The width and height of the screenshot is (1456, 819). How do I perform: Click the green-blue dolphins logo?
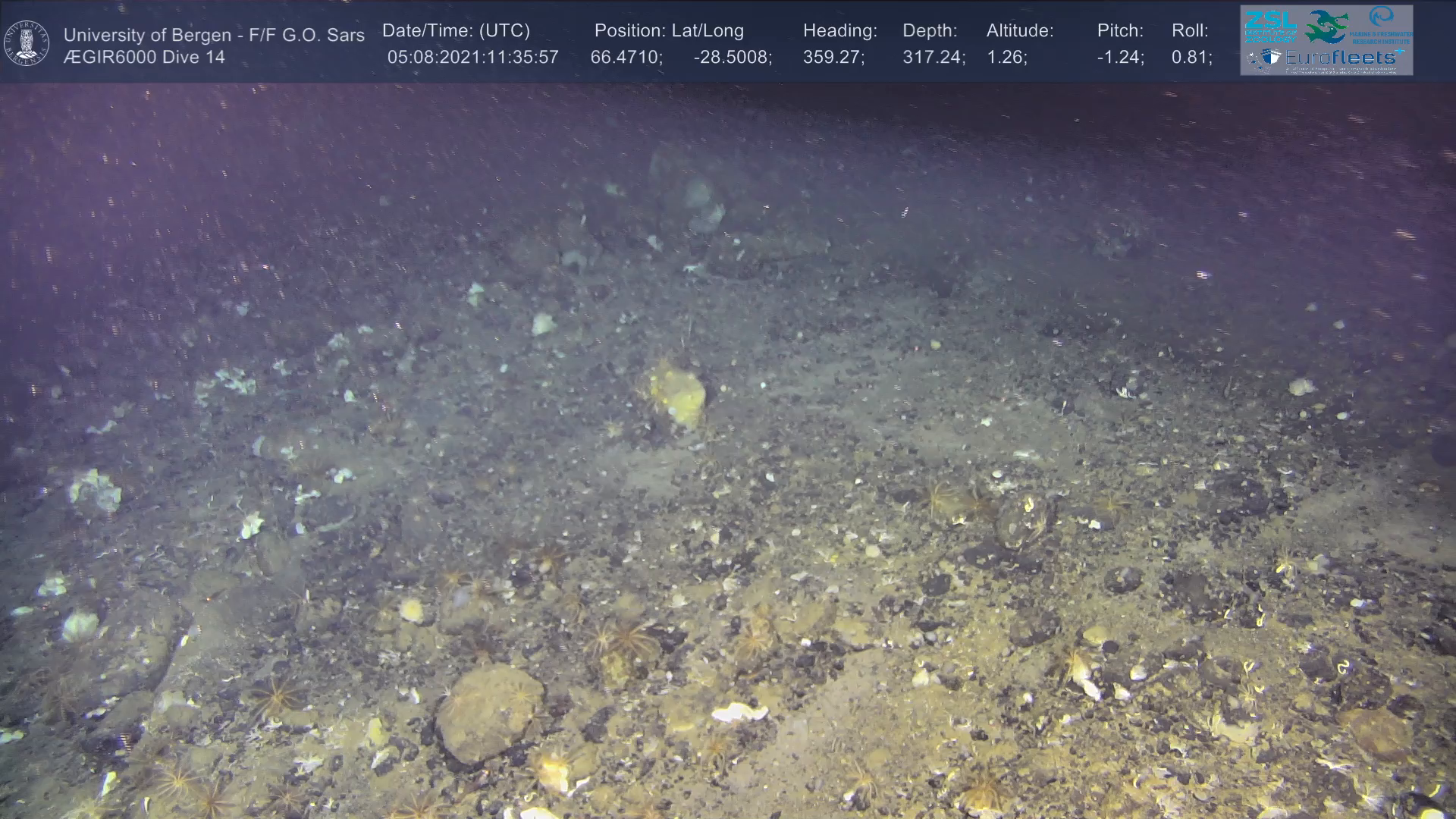[1326, 26]
